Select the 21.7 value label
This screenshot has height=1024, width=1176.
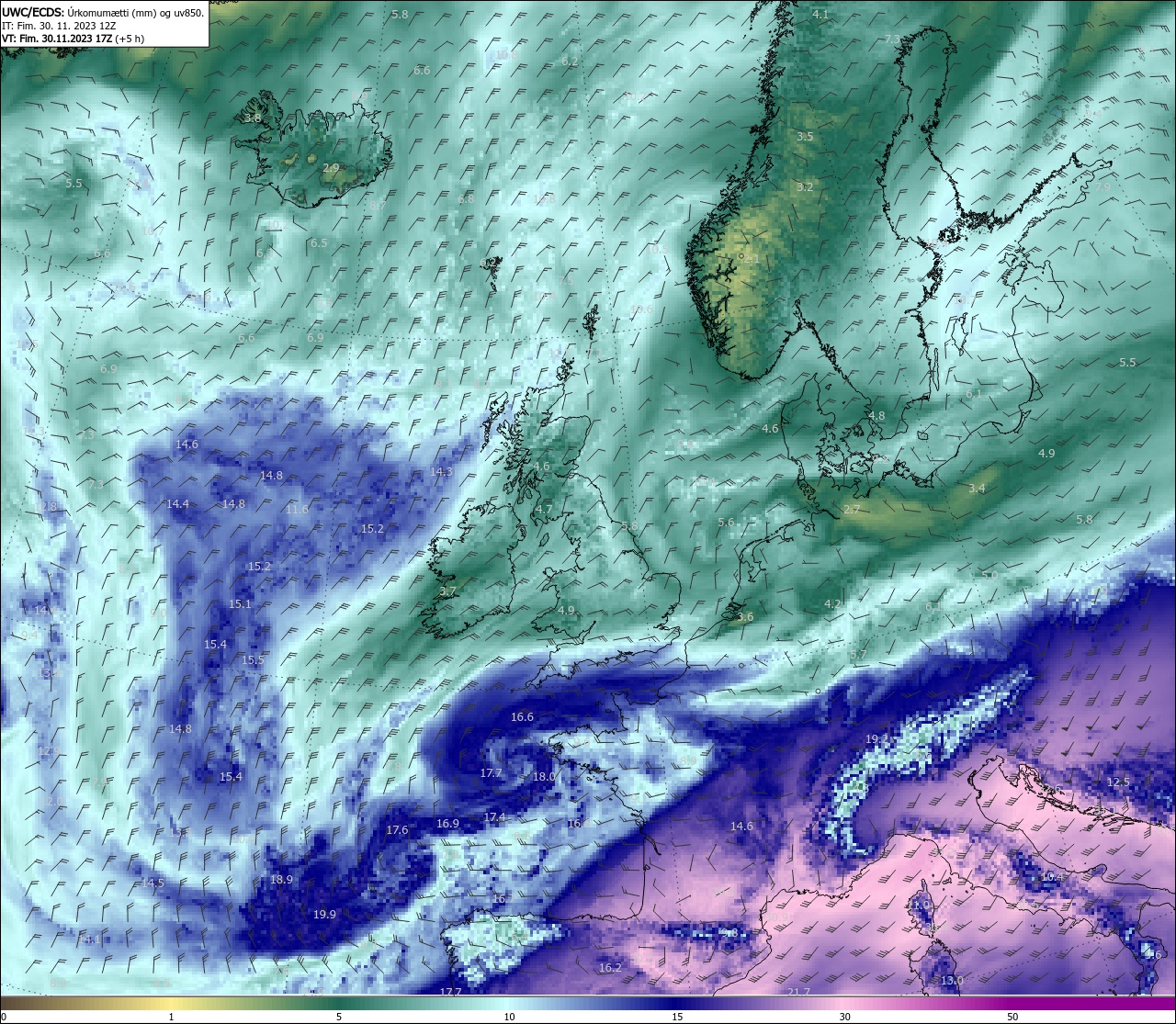click(798, 992)
